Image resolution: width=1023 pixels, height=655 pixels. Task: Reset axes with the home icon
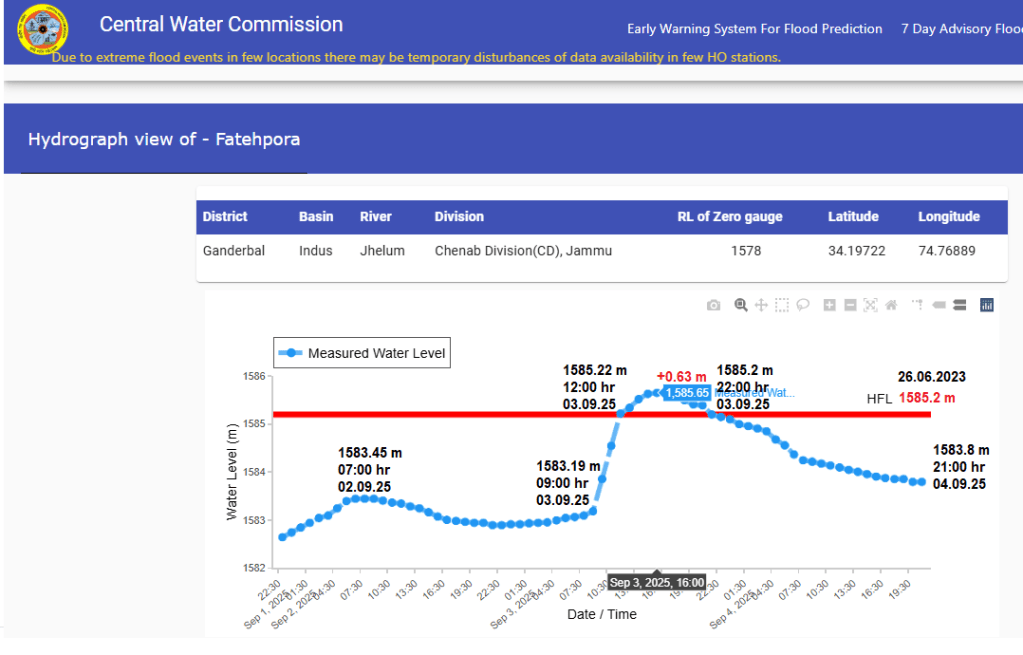point(891,305)
